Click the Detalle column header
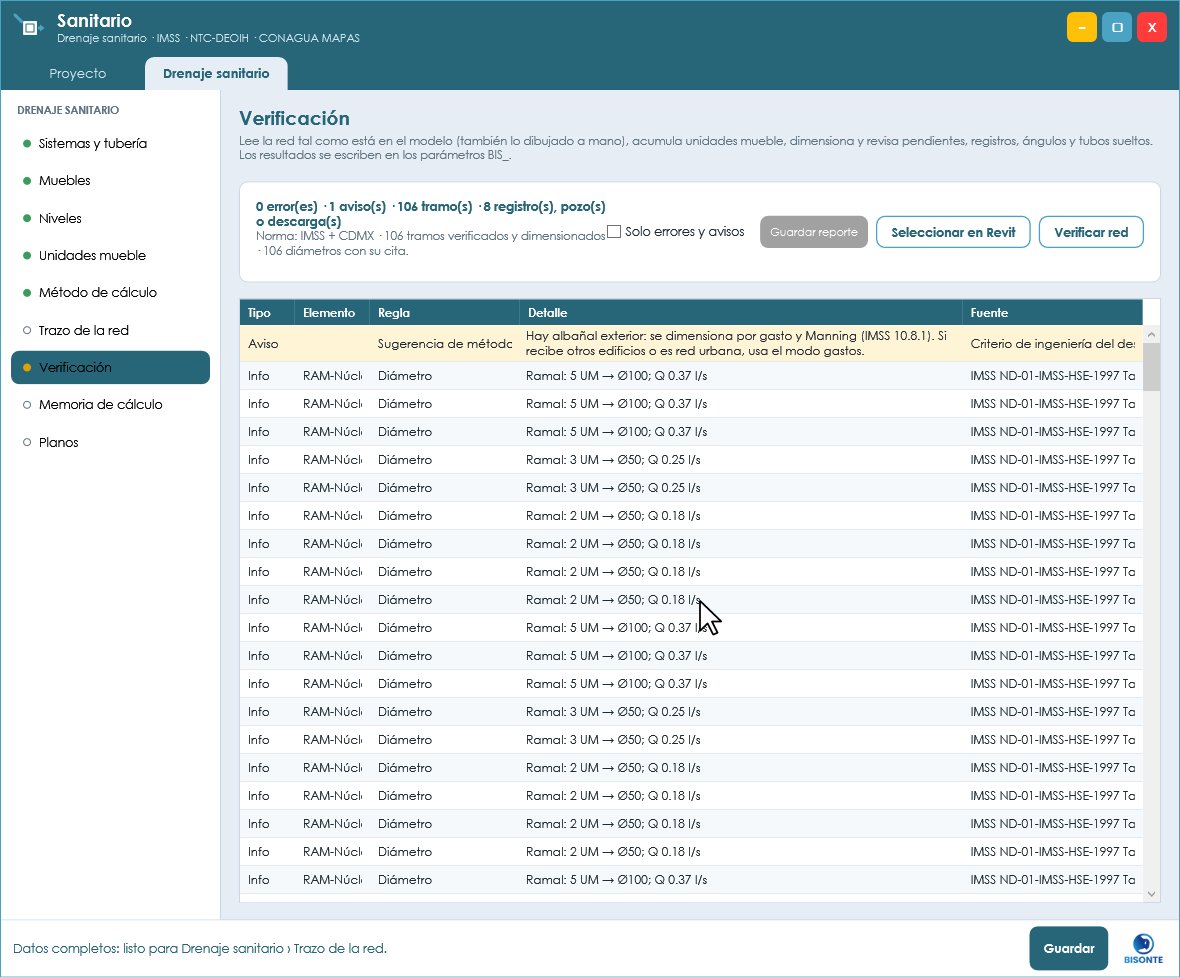This screenshot has height=977, width=1180. pyautogui.click(x=741, y=313)
